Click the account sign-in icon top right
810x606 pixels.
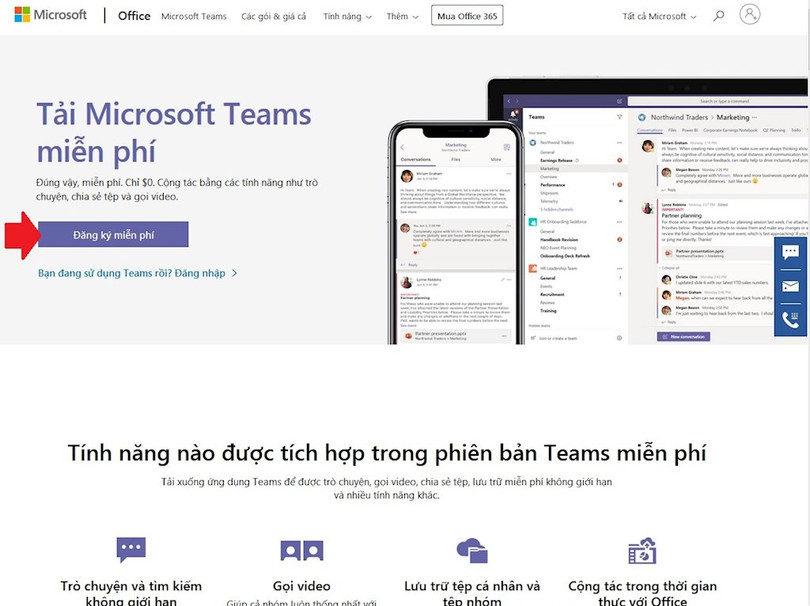pos(750,15)
